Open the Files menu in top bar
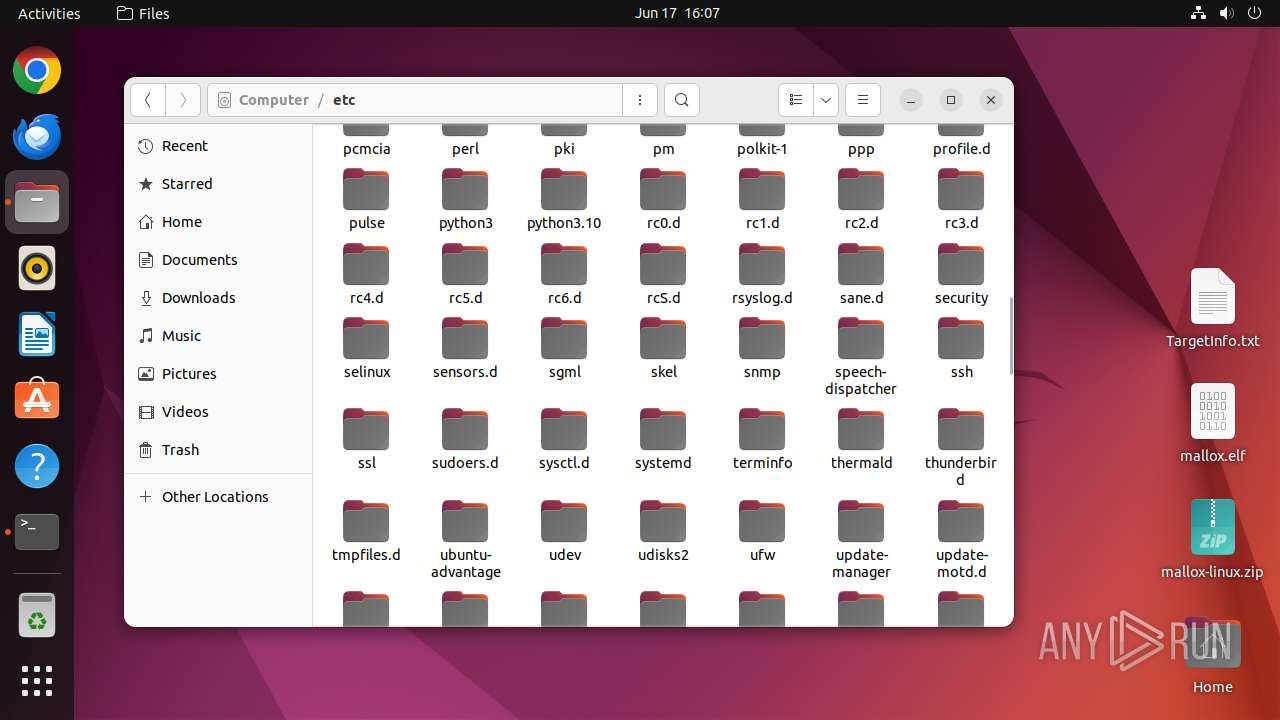Viewport: 1280px width, 720px height. coord(143,13)
